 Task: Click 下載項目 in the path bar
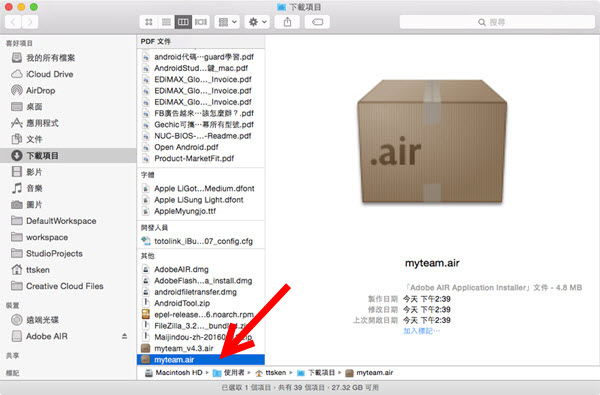pyautogui.click(x=316, y=373)
